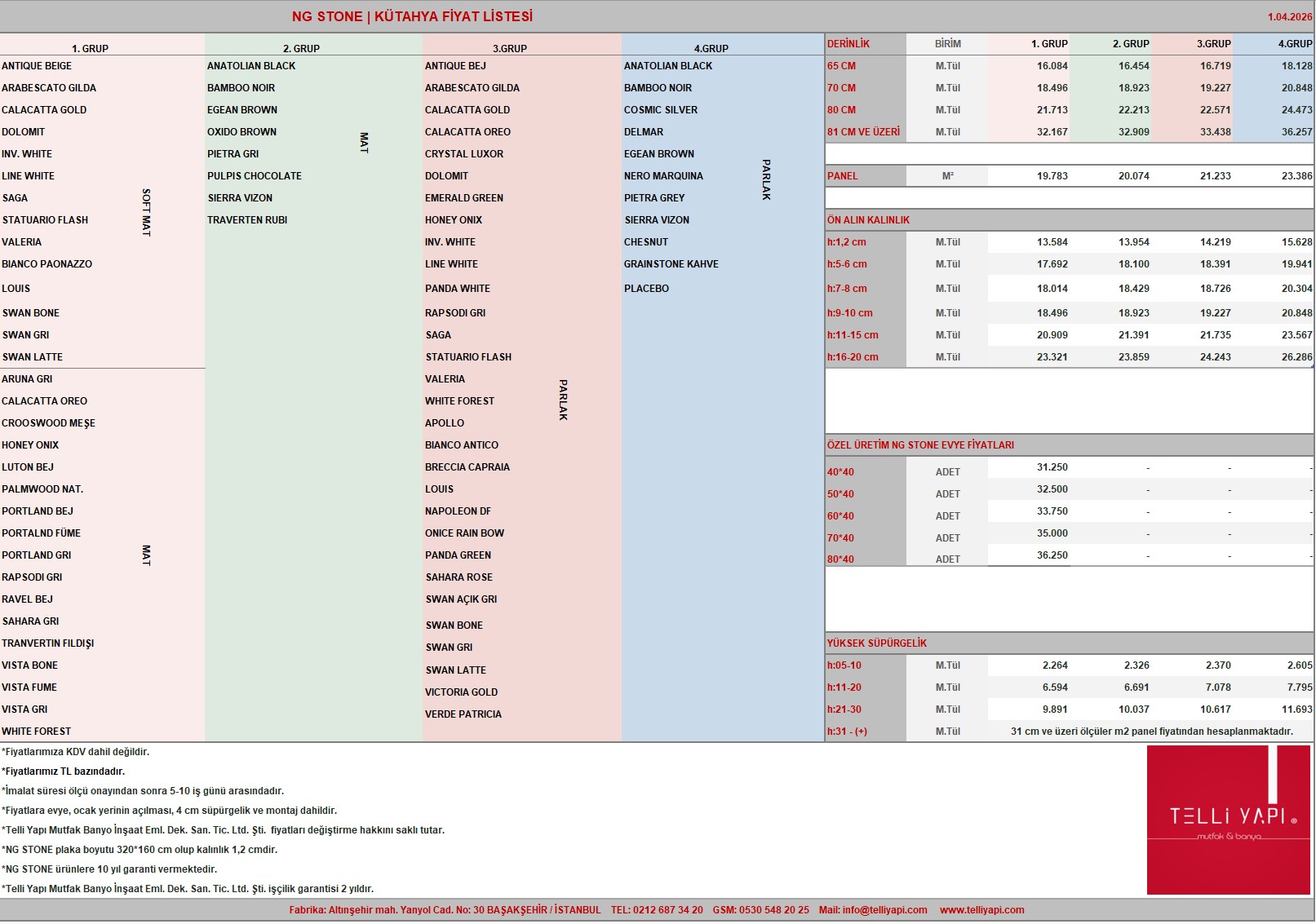Click the "h:31 - (+)" row label
The image size is (1316, 924).
coord(847,732)
